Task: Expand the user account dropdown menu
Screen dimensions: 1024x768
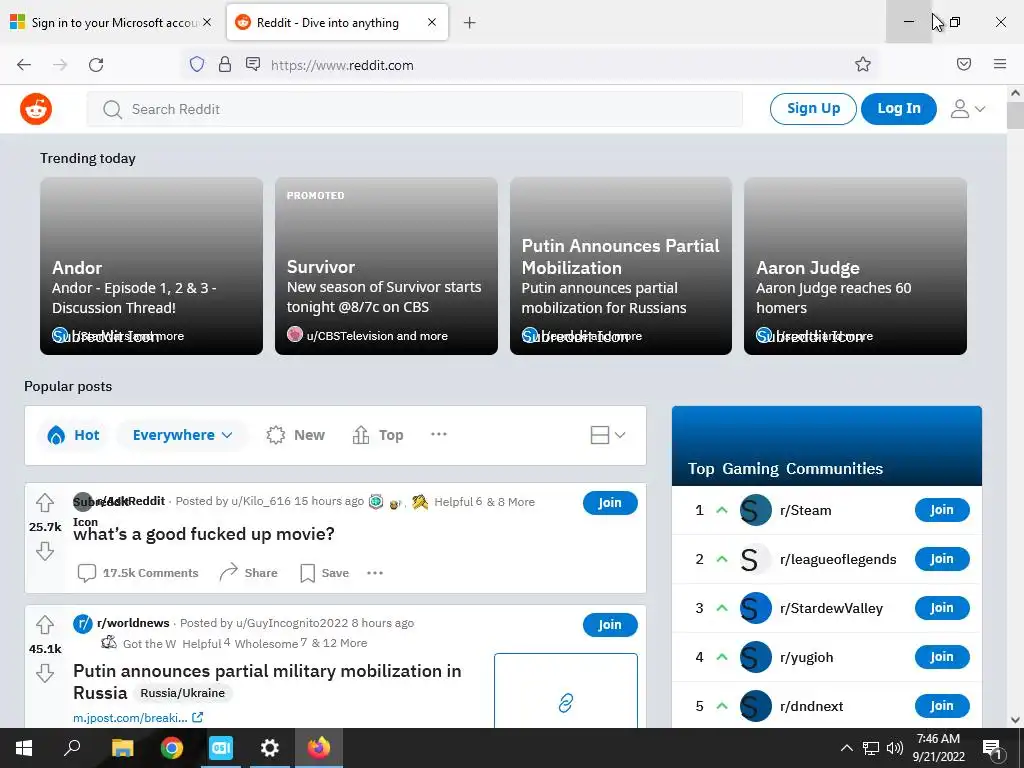Action: pos(968,109)
